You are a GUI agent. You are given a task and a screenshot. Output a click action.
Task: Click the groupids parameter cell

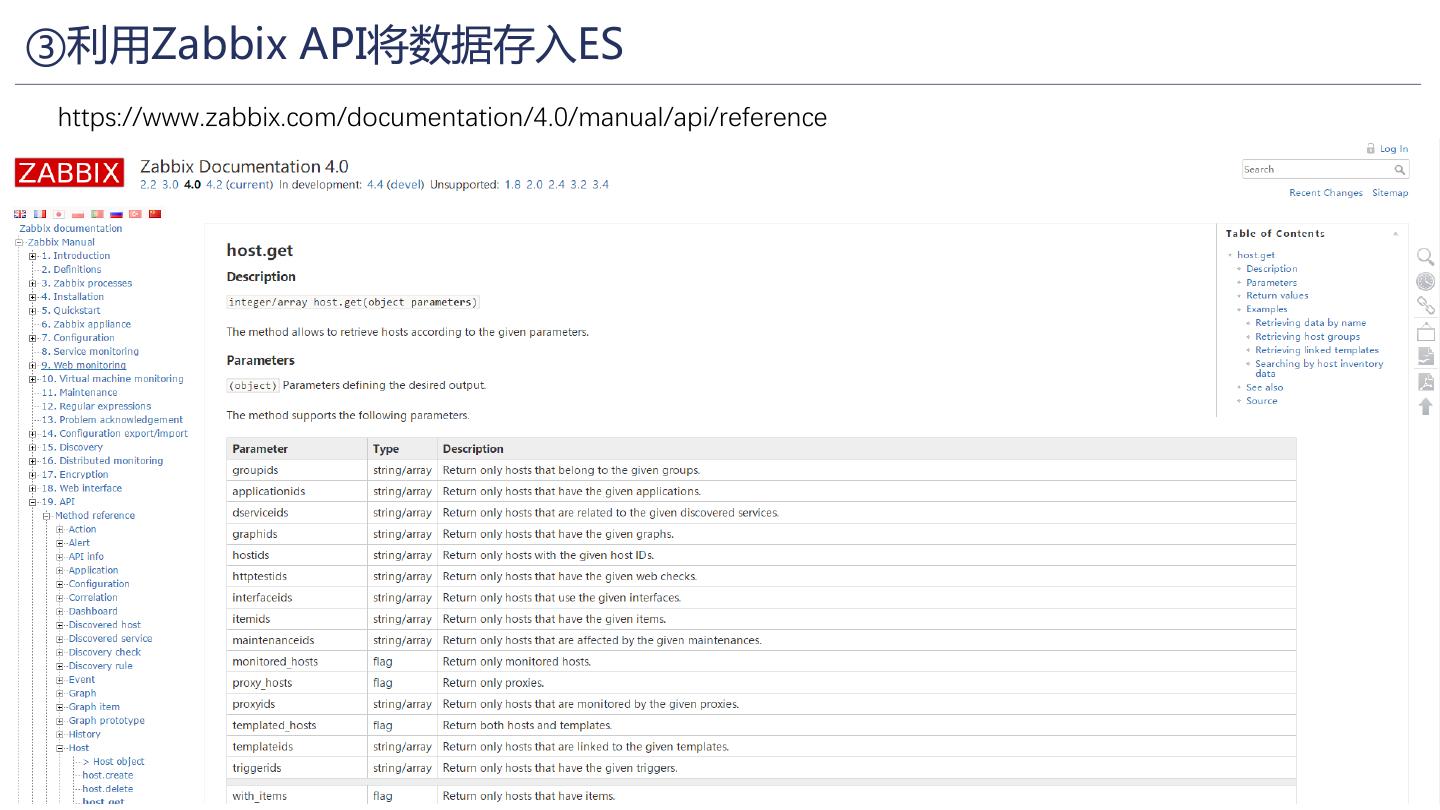(x=297, y=470)
